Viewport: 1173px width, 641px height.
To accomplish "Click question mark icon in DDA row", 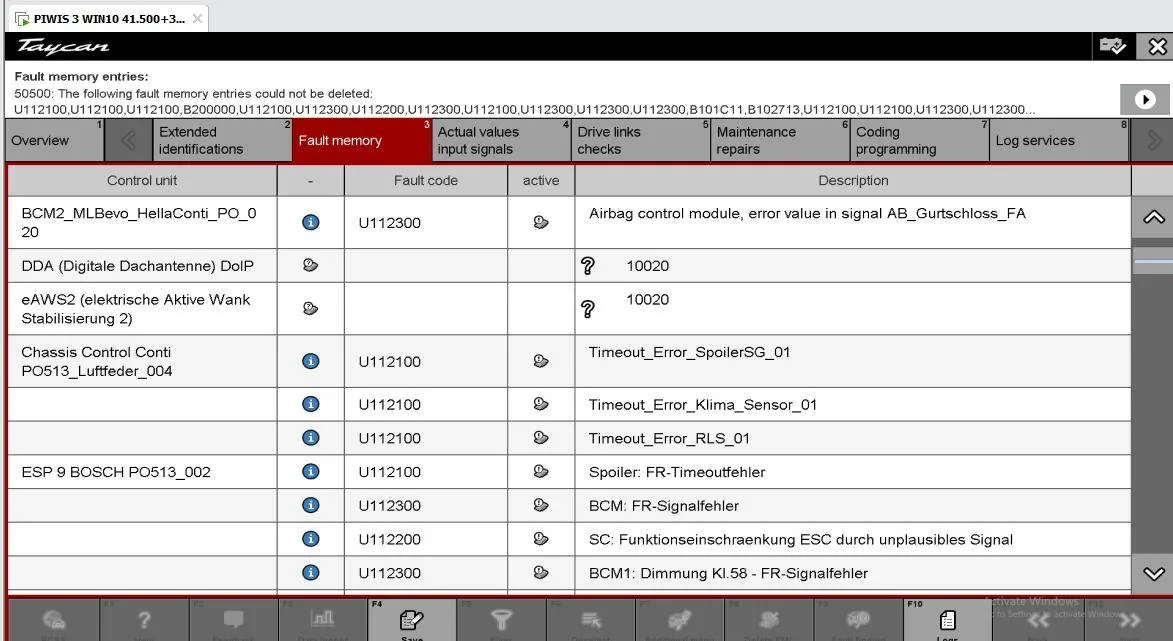I will point(588,266).
